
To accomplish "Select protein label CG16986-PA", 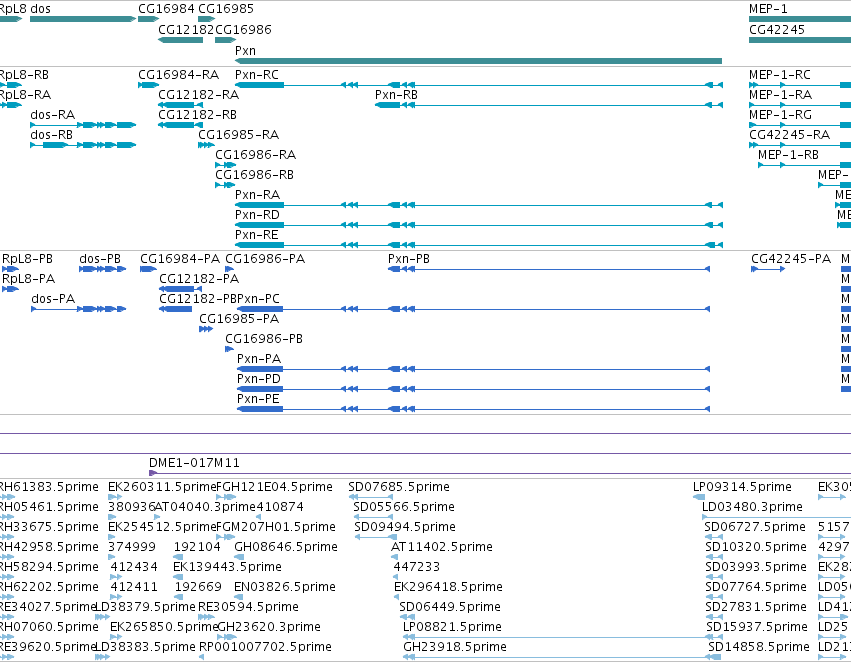I will [265, 259].
